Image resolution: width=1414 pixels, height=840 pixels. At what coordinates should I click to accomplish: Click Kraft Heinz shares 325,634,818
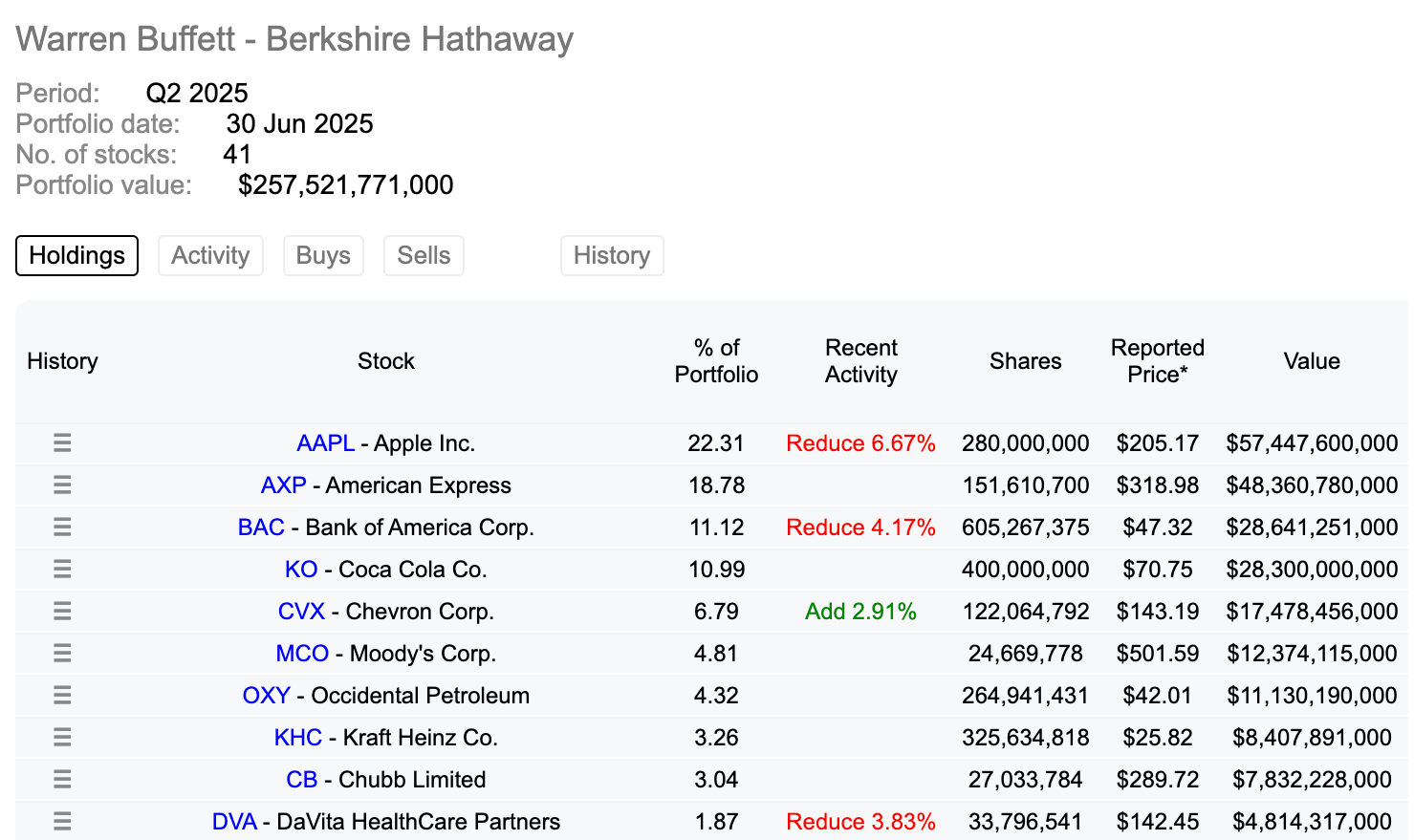pos(1026,738)
